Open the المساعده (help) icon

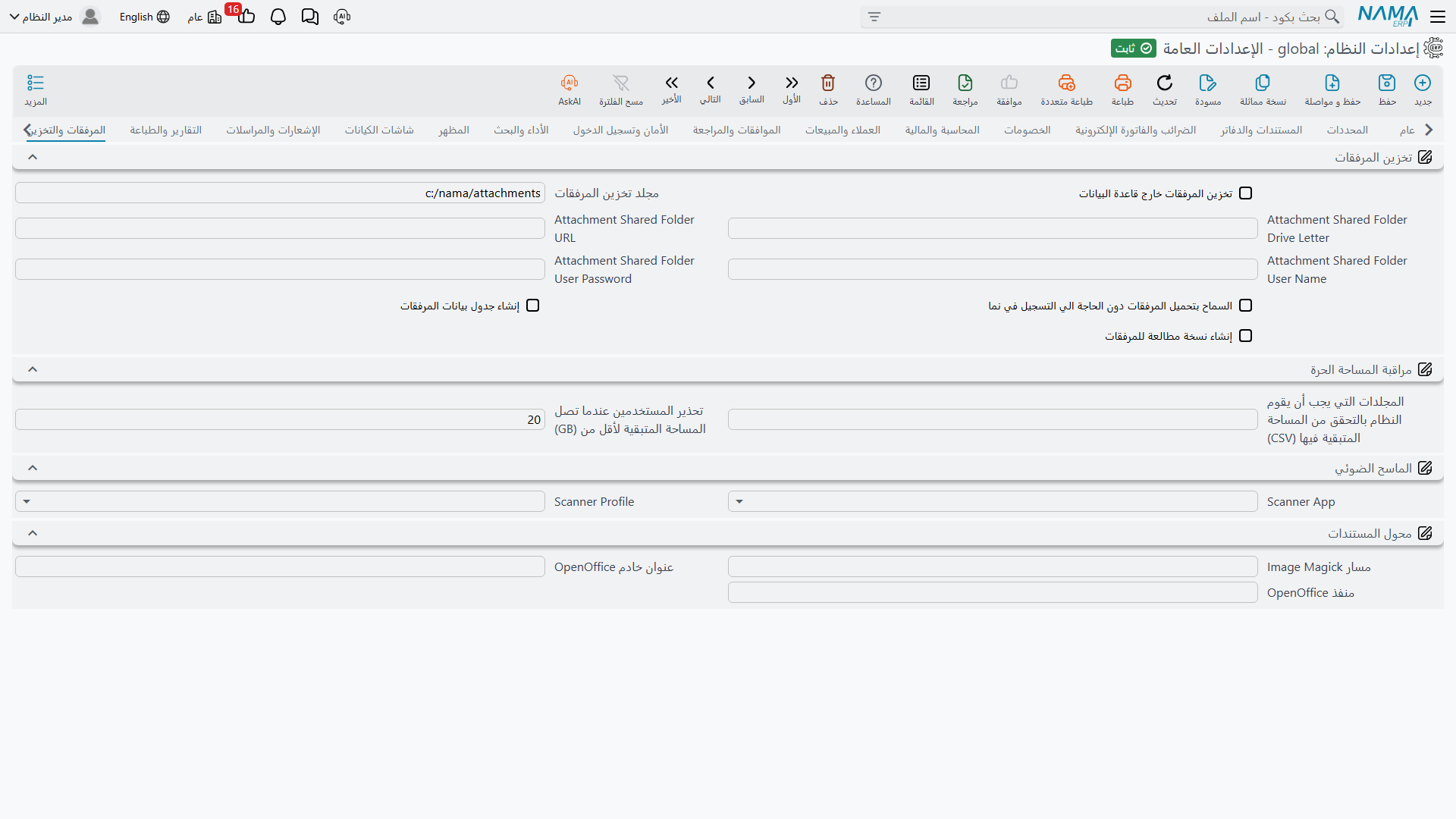(x=874, y=83)
